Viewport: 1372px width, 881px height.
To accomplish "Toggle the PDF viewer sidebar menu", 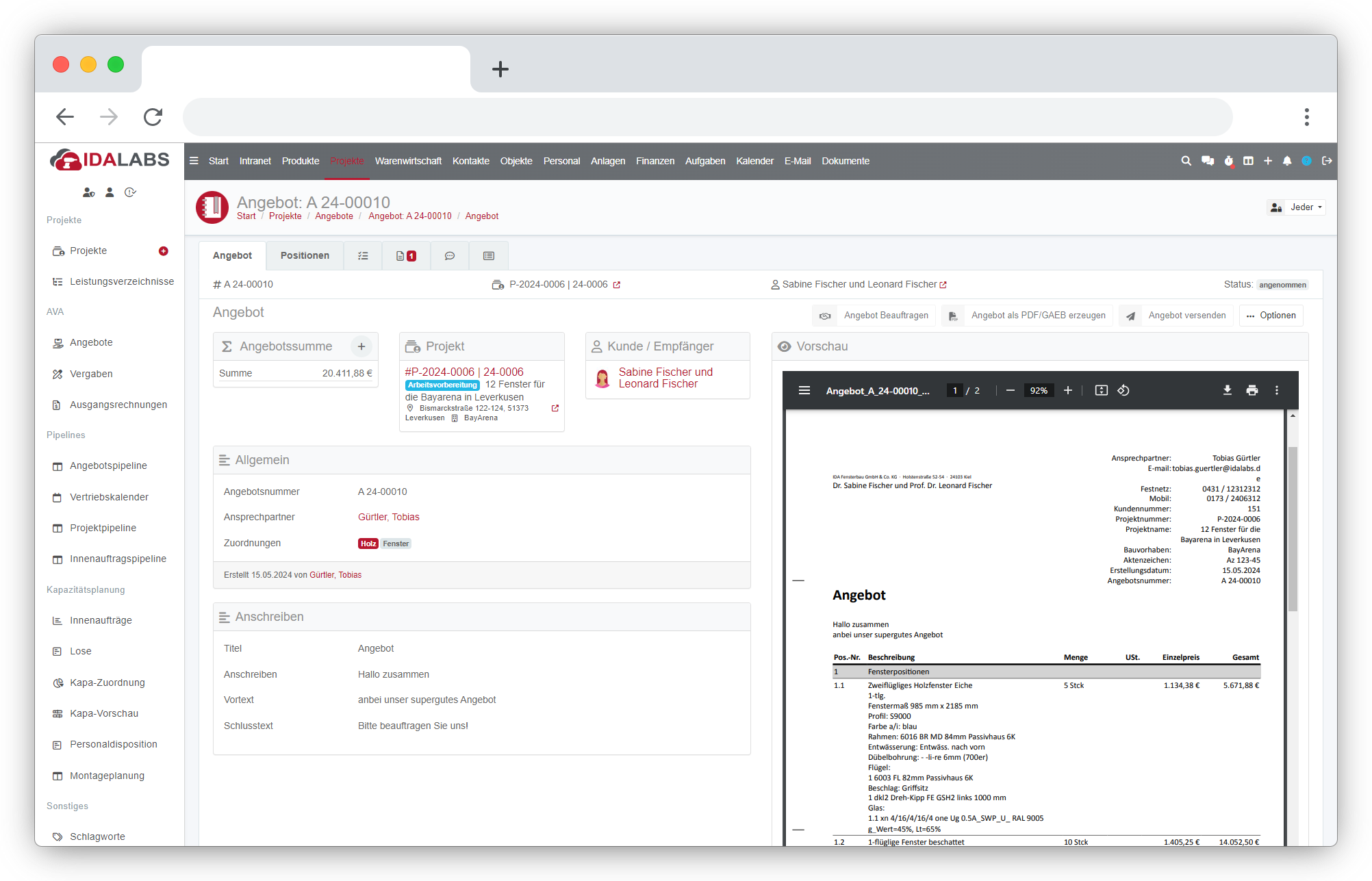I will pyautogui.click(x=804, y=390).
